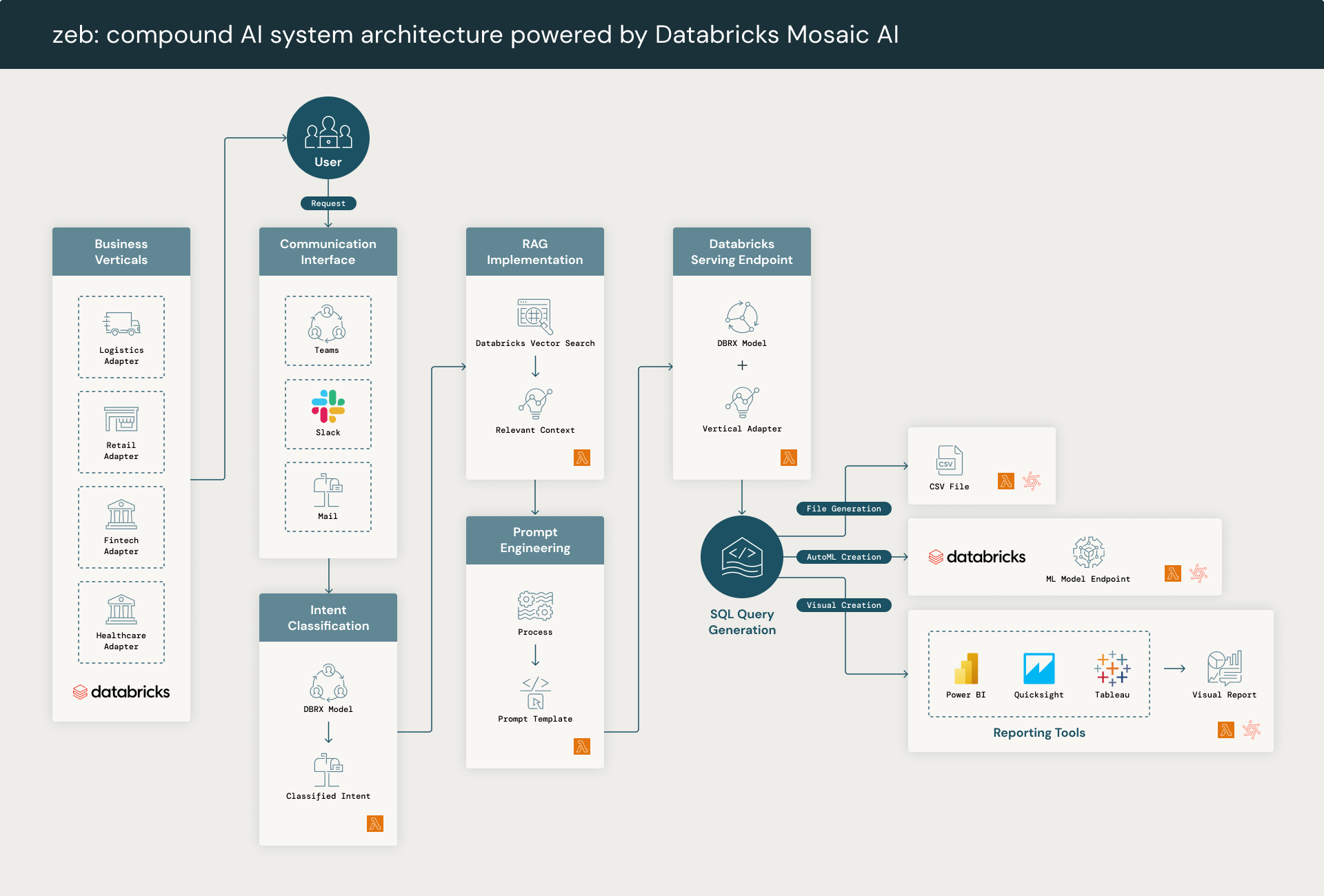Click the Retail Adapter box
Viewport: 1324px width, 896px height.
click(121, 432)
